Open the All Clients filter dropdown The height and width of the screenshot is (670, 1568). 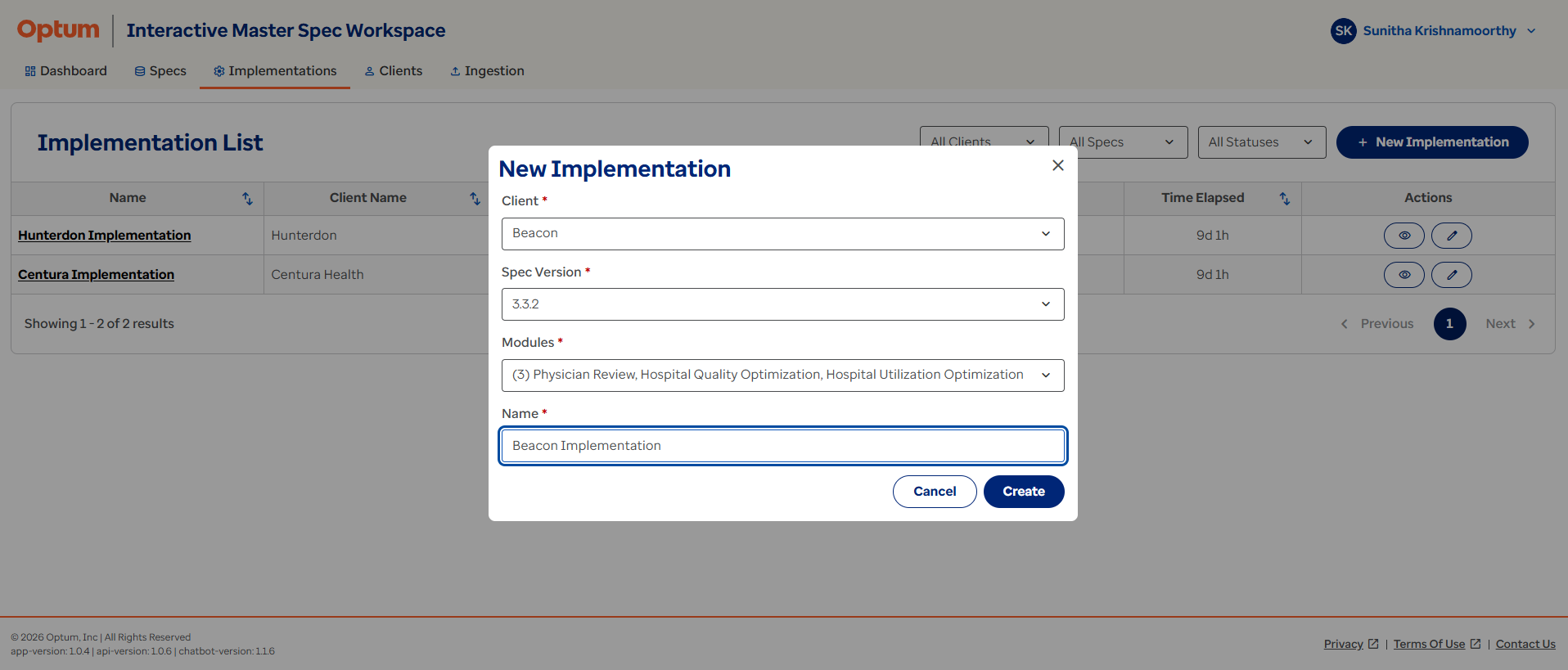984,142
